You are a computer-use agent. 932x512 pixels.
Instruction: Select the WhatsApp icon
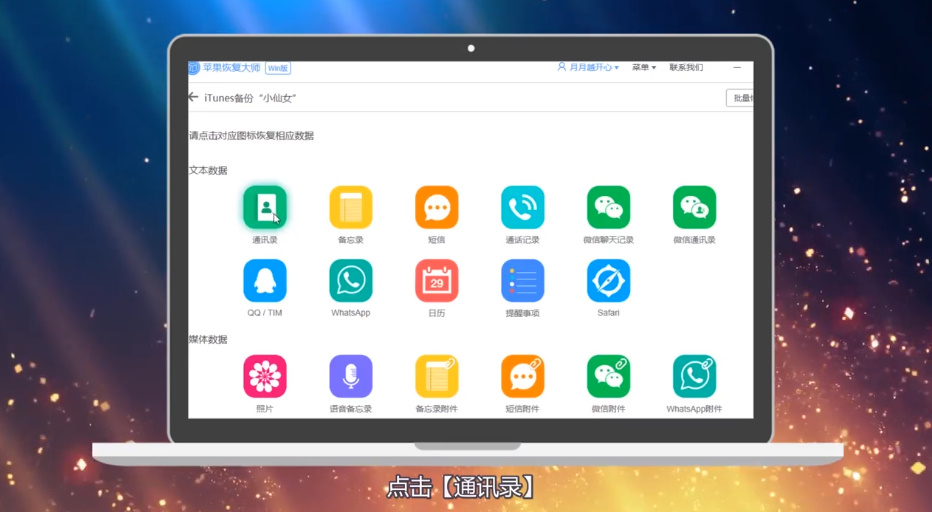click(351, 281)
